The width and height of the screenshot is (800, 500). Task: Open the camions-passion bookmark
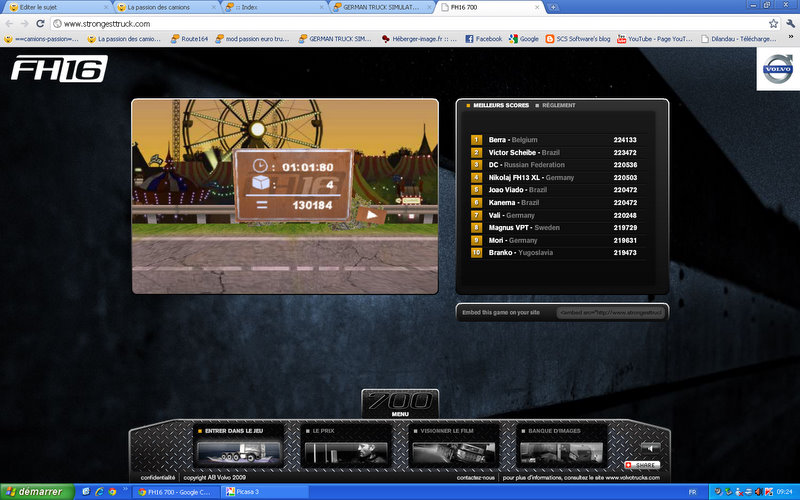click(41, 39)
